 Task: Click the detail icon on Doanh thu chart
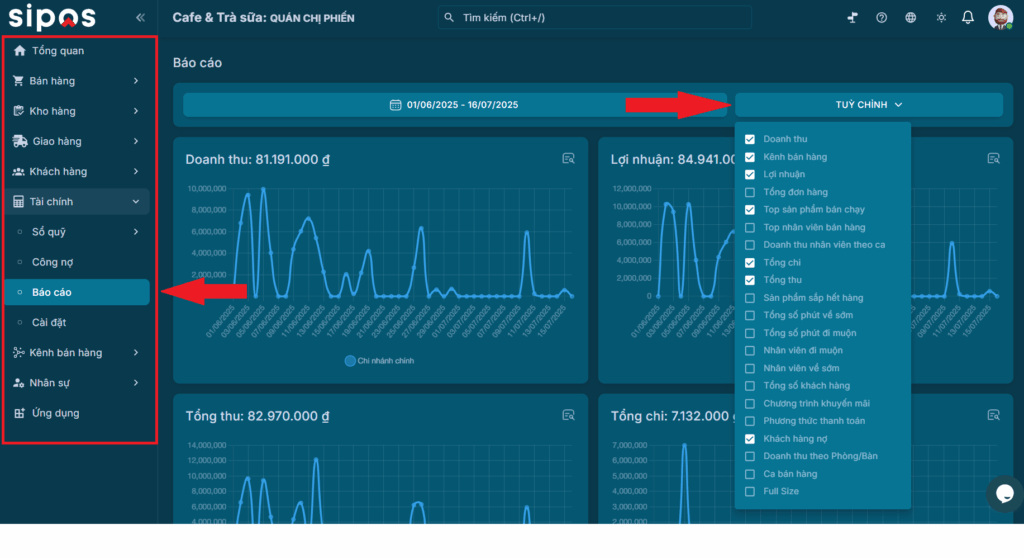[568, 159]
